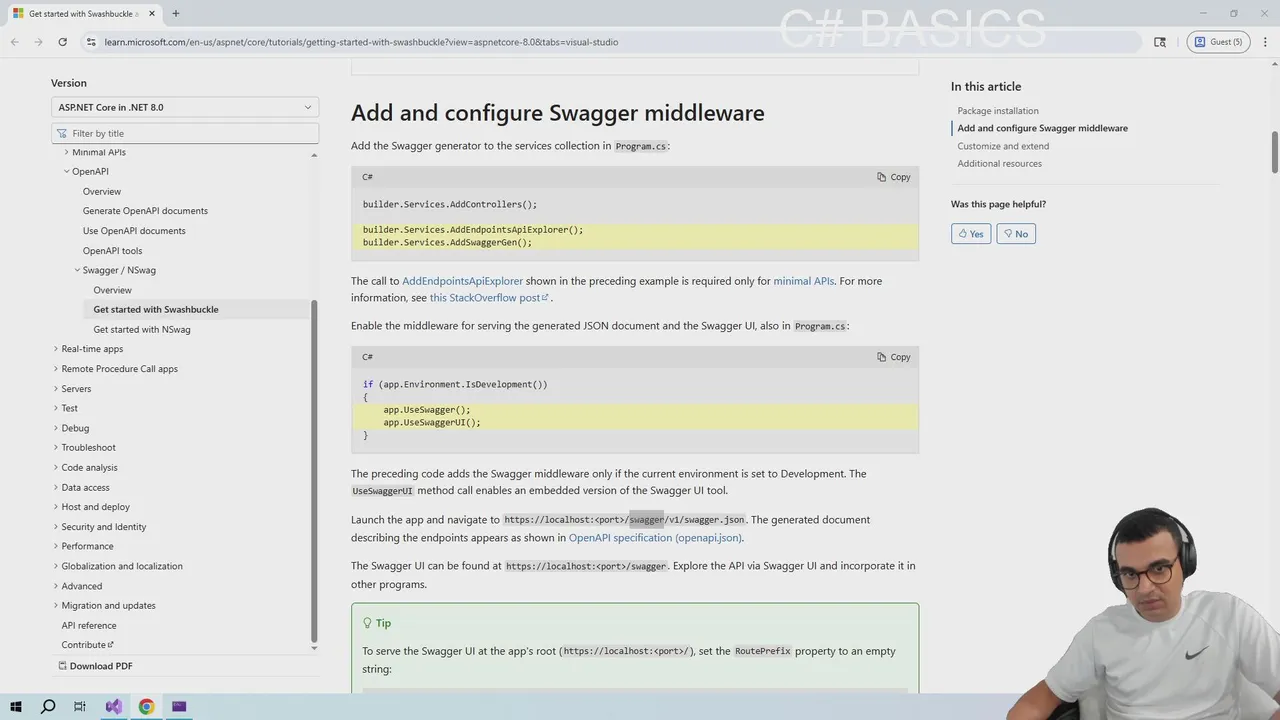
Task: Copy the AddSwaggerGen code block
Action: (894, 177)
